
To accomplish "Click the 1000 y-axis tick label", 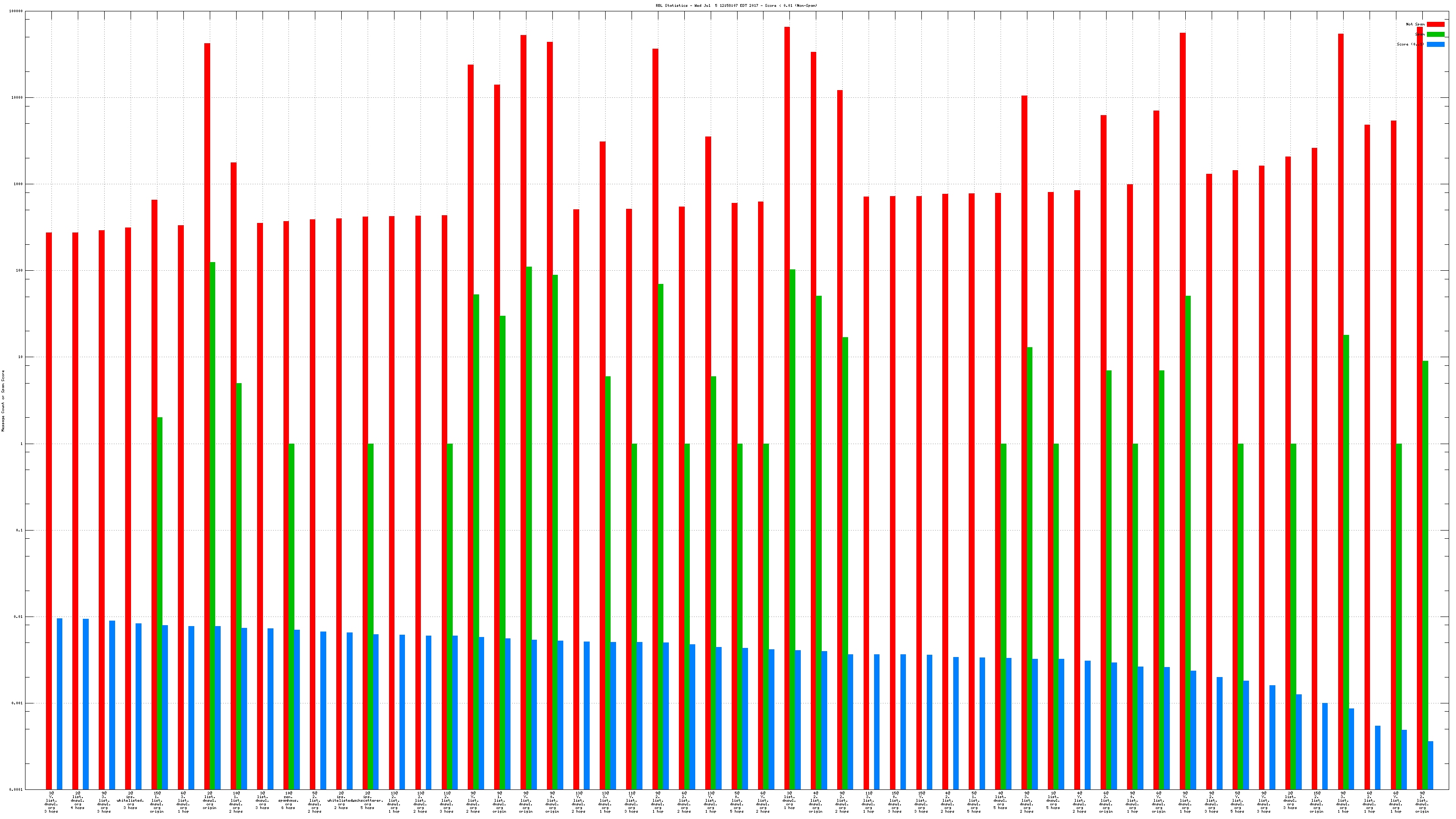I will pyautogui.click(x=19, y=184).
